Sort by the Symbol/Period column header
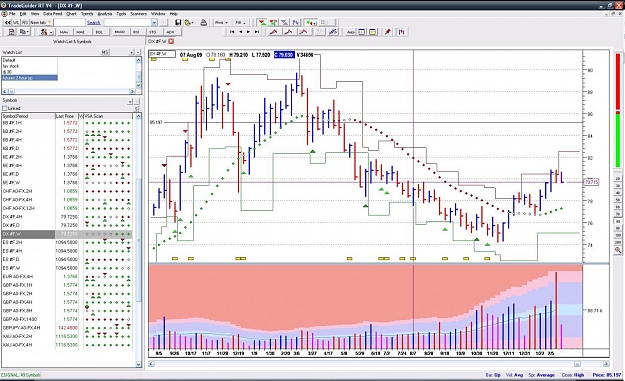The width and height of the screenshot is (625, 381). [28, 116]
